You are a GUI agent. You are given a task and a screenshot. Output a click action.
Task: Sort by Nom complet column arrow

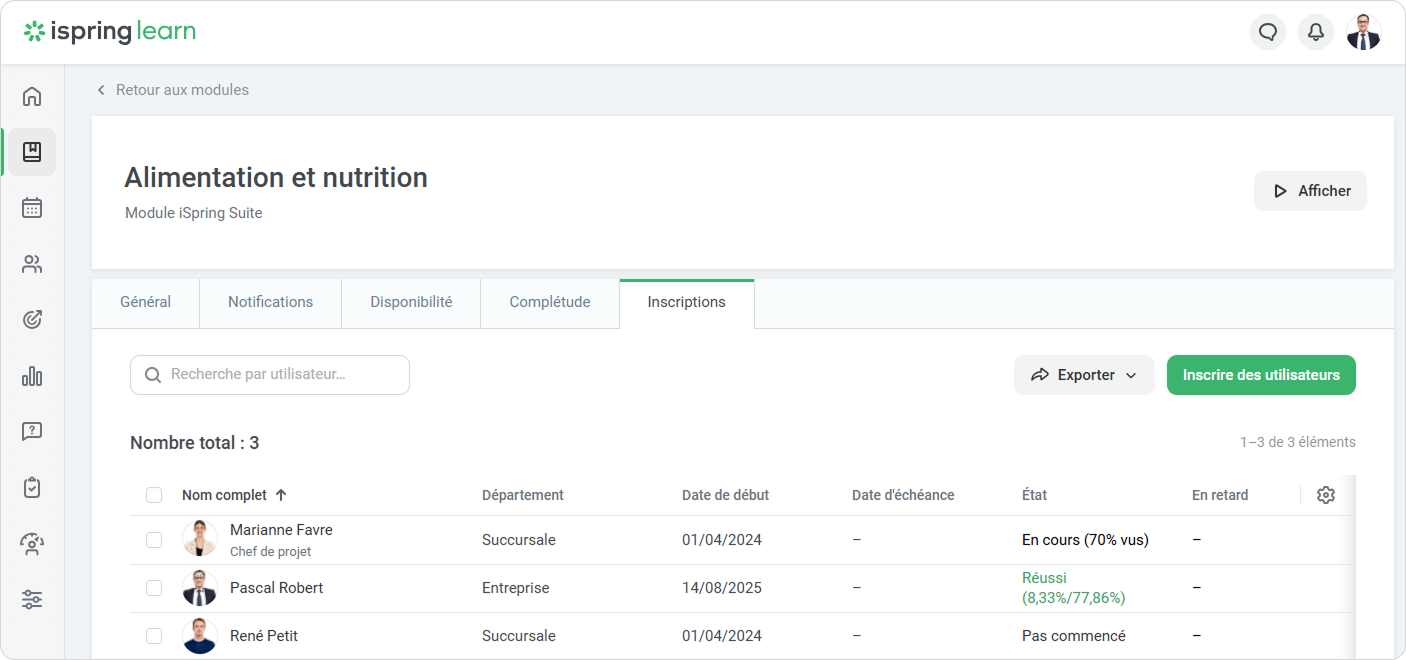[x=281, y=495]
